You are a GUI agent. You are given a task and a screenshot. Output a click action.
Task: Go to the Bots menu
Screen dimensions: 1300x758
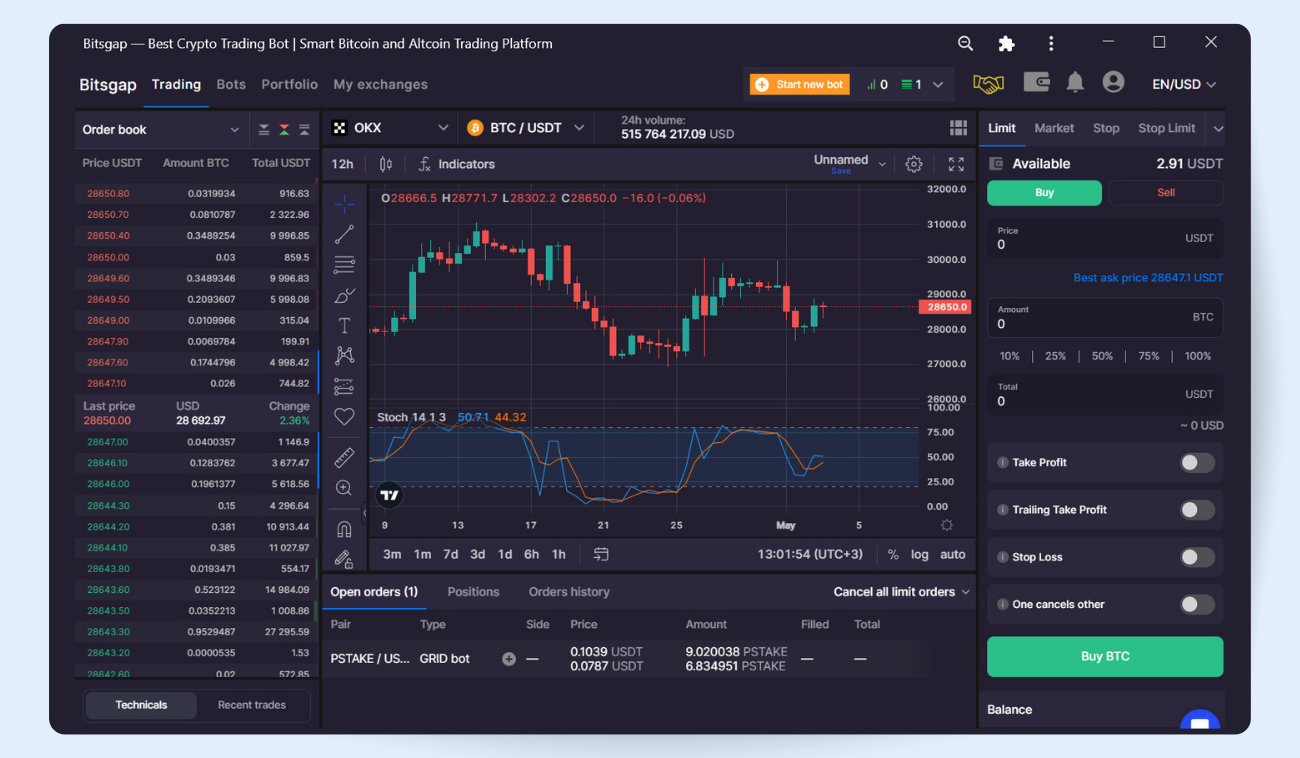pos(231,85)
